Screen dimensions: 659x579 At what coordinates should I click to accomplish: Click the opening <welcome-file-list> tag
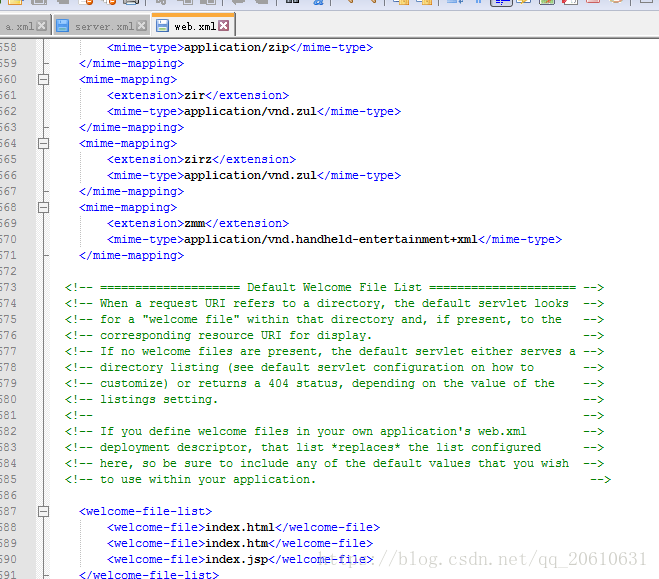click(x=145, y=511)
